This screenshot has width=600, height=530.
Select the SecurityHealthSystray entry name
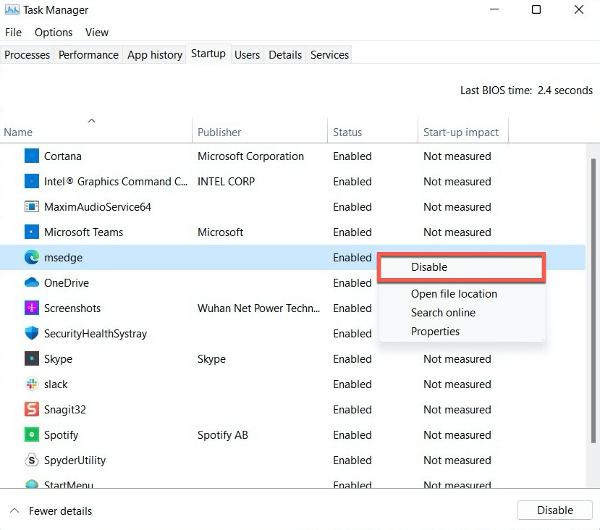tap(95, 333)
